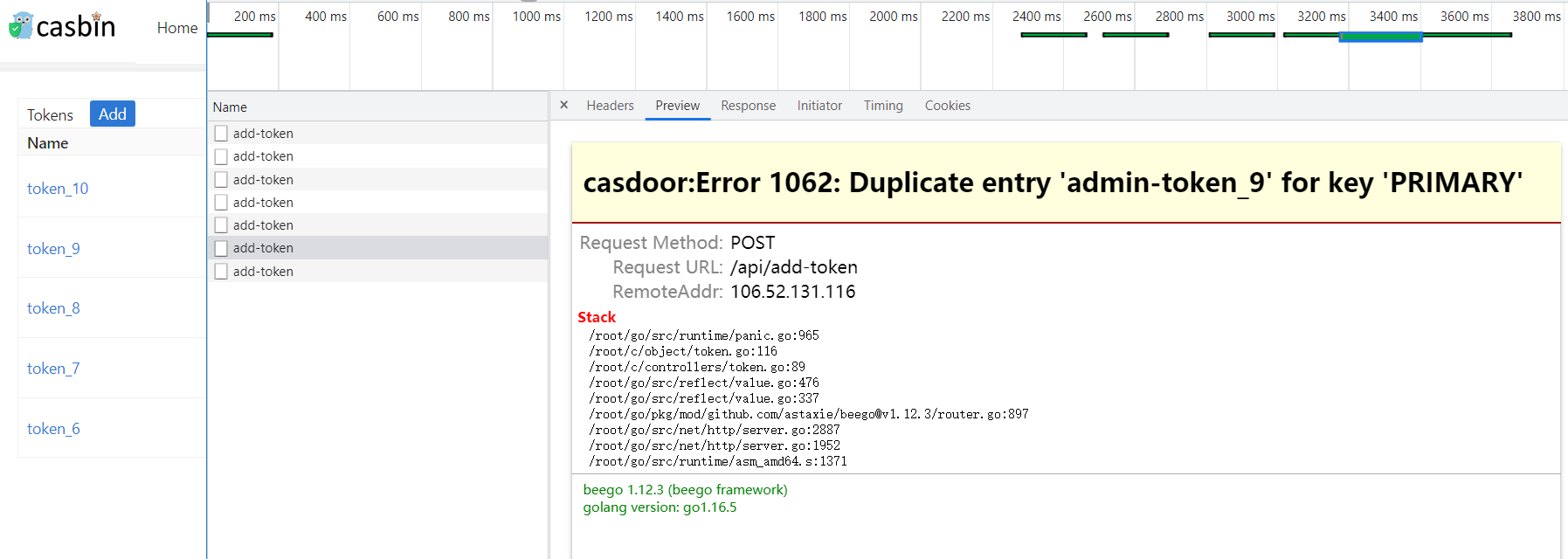Select the fourth add-token request row

[377, 202]
